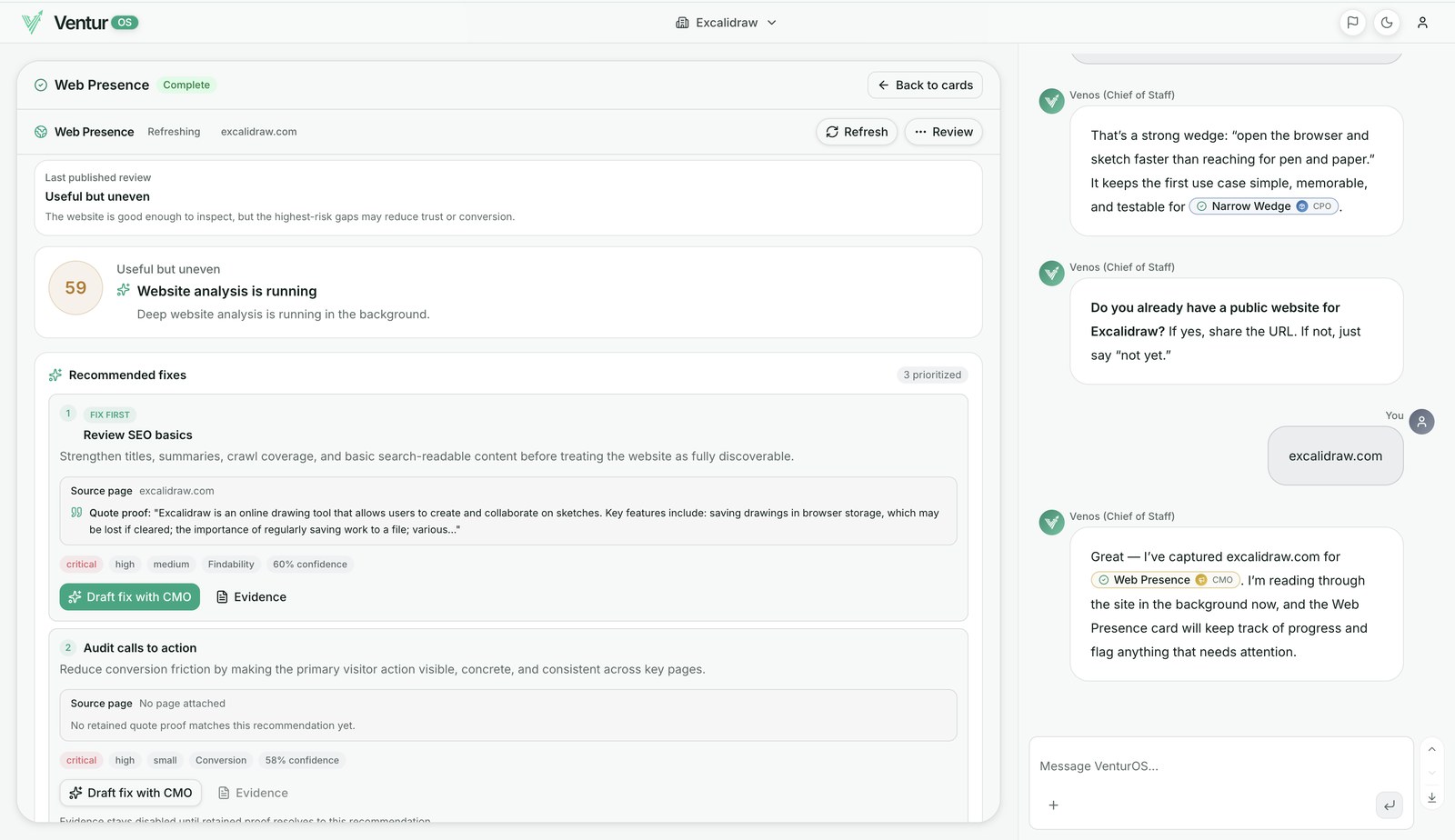The height and width of the screenshot is (840, 1455).
Task: Click the excalidraw.com chat message bubble
Action: [1335, 456]
